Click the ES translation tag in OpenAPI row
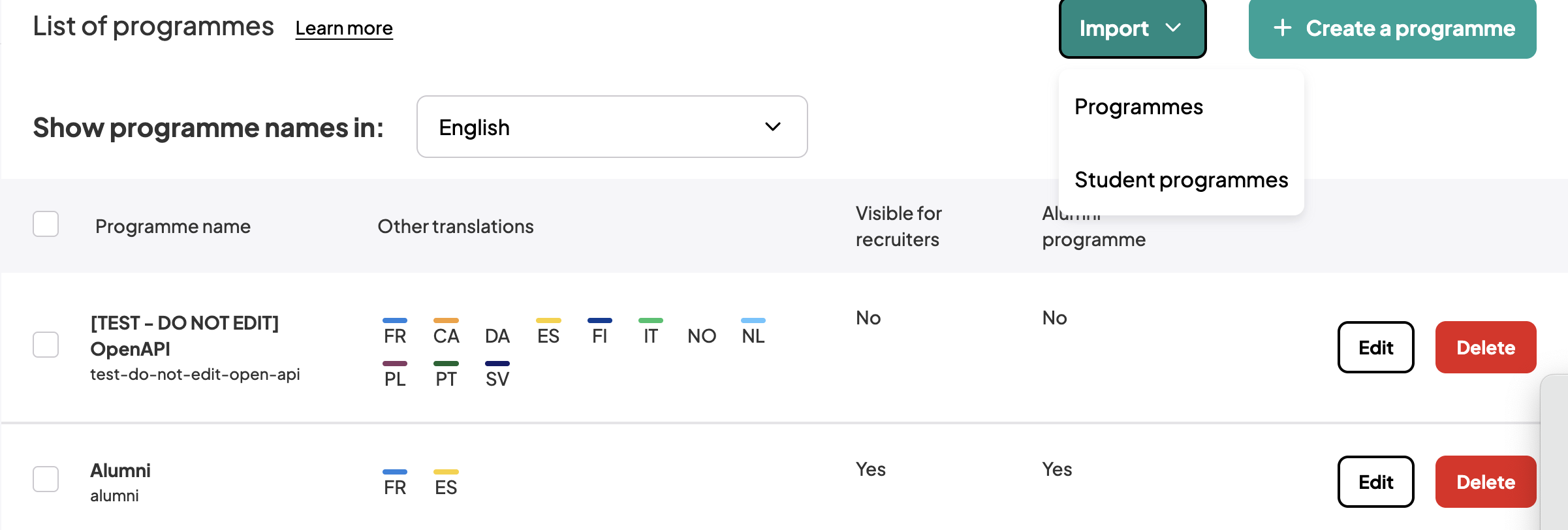This screenshot has width=1568, height=530. click(x=548, y=332)
